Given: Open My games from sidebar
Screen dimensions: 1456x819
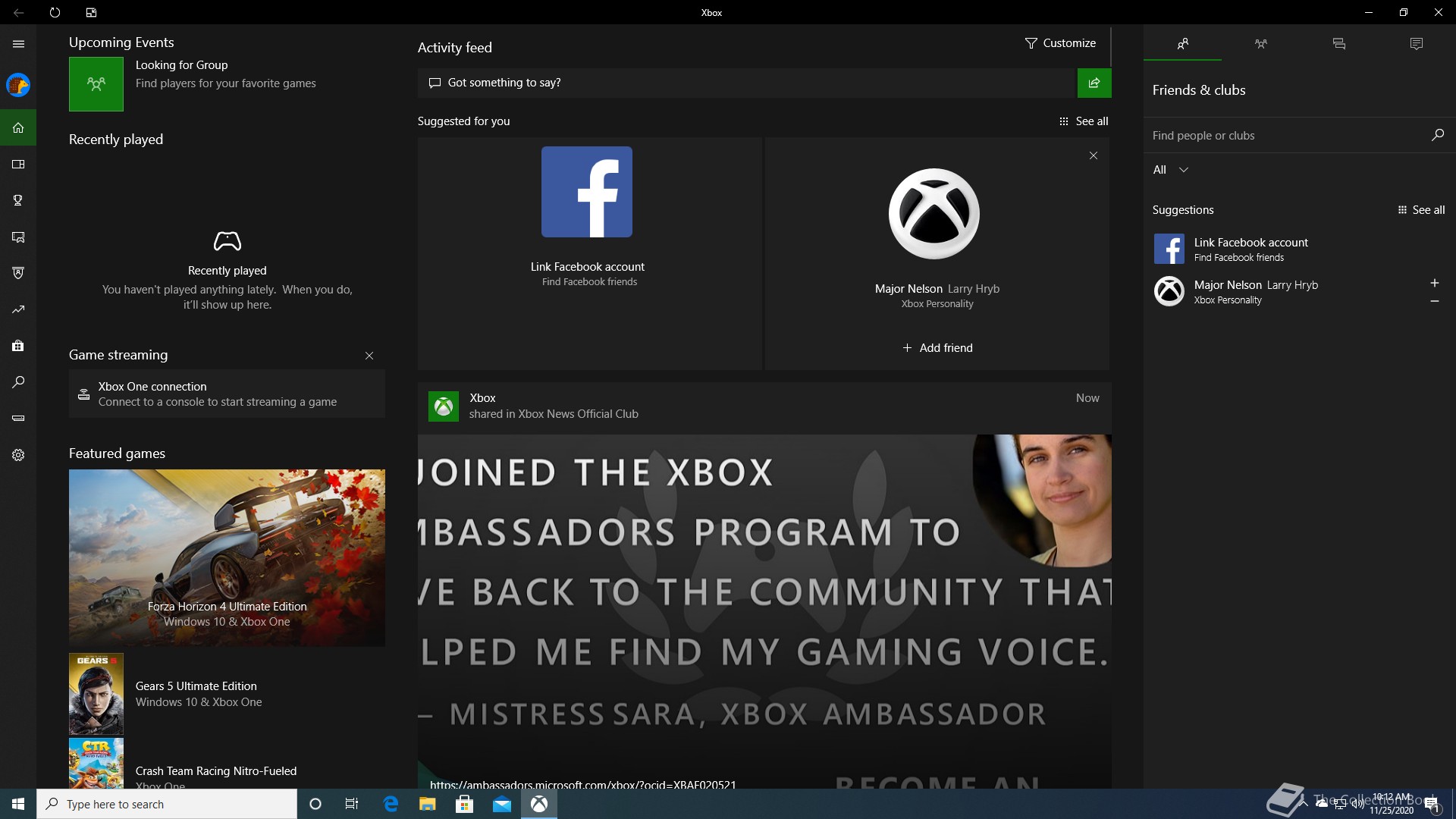Looking at the screenshot, I should 18,164.
